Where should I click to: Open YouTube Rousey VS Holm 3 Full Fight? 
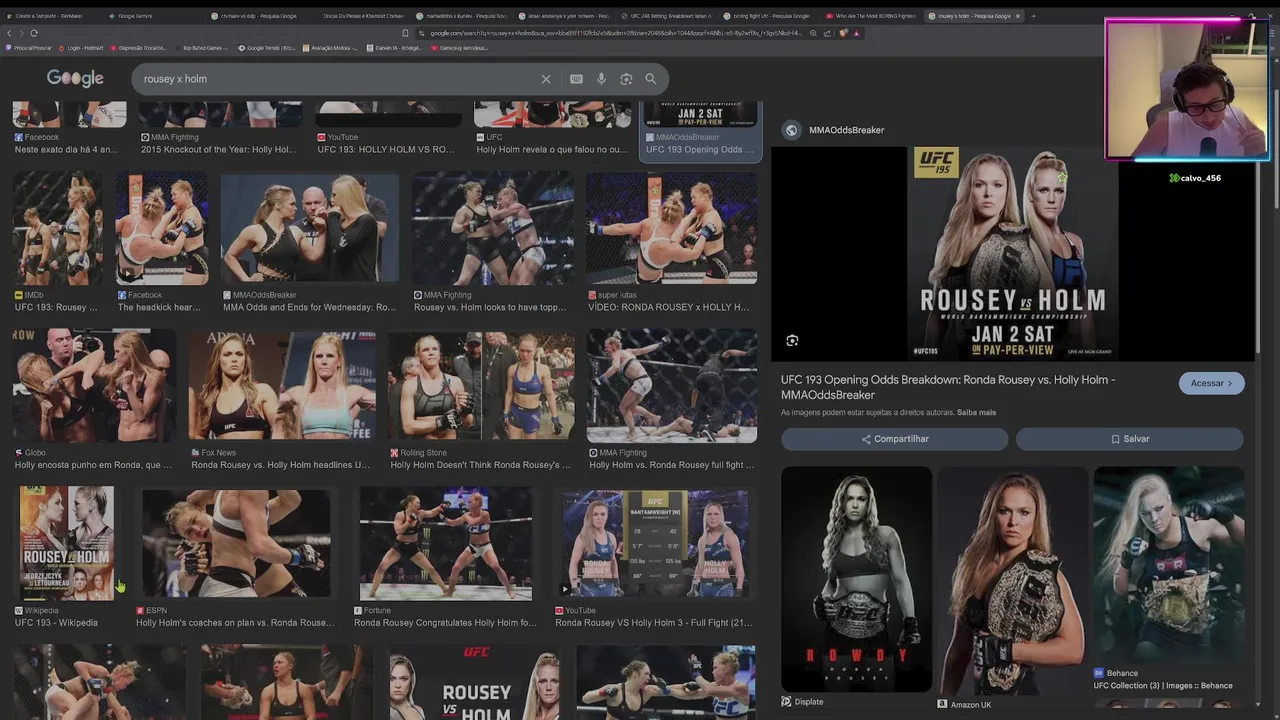coord(655,543)
